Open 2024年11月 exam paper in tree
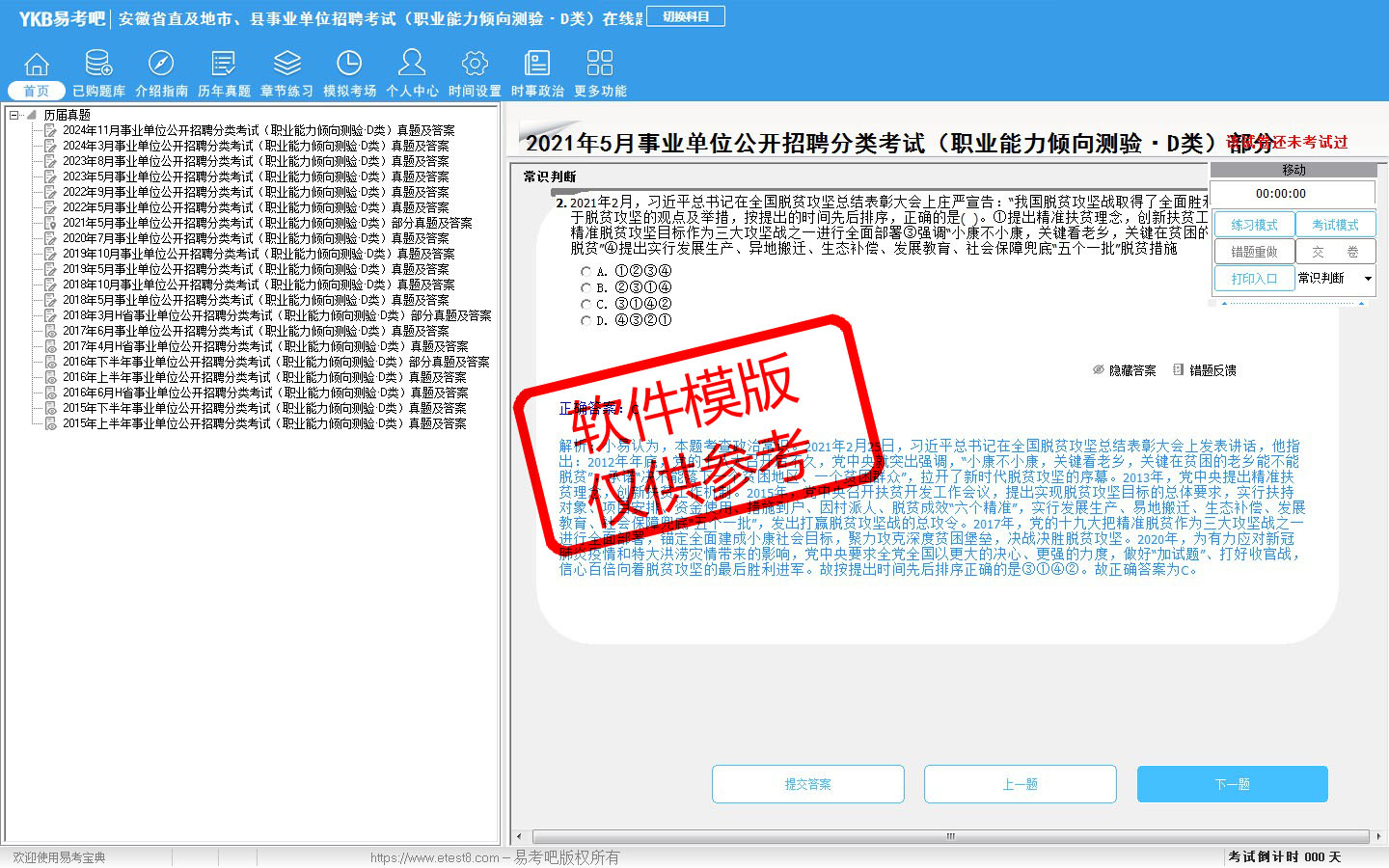Viewport: 1389px width, 868px height. 258,130
